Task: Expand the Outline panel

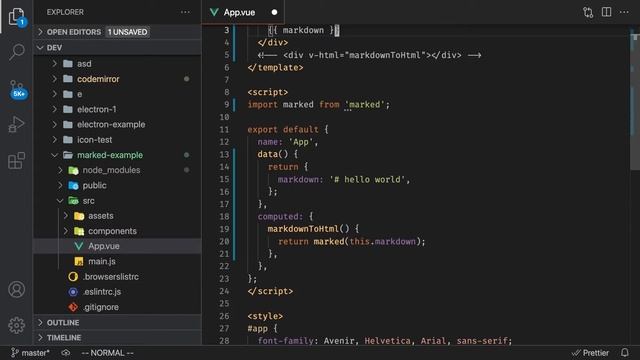Action: 118,322
